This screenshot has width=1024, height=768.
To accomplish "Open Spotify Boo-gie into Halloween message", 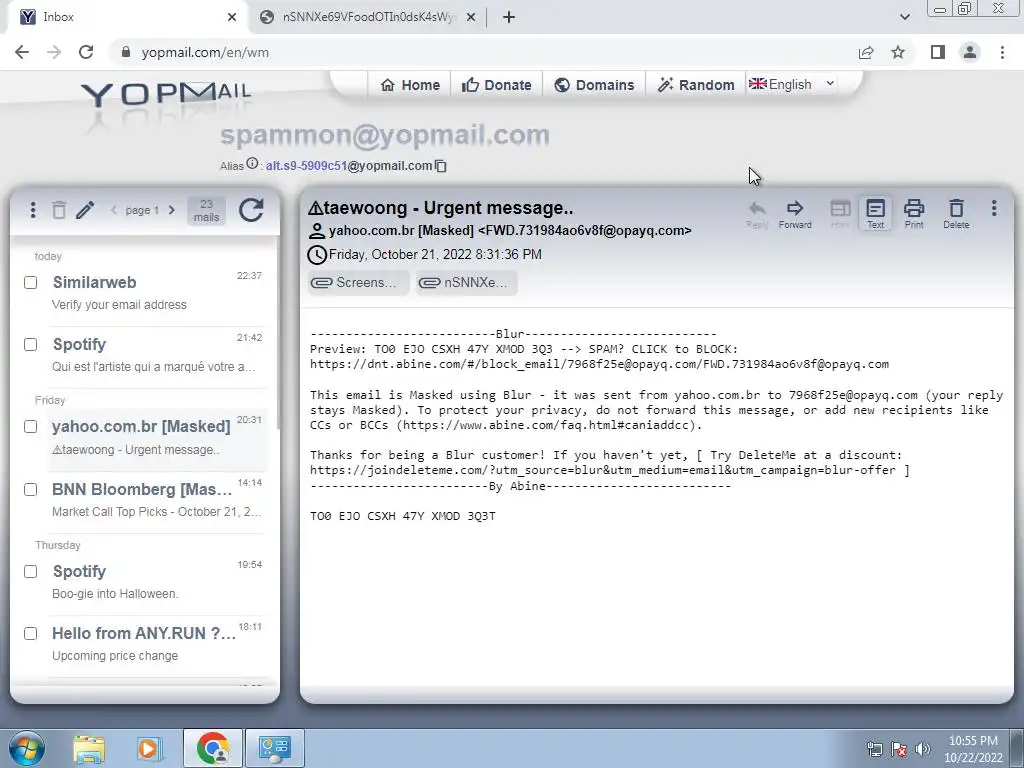I will (157, 582).
